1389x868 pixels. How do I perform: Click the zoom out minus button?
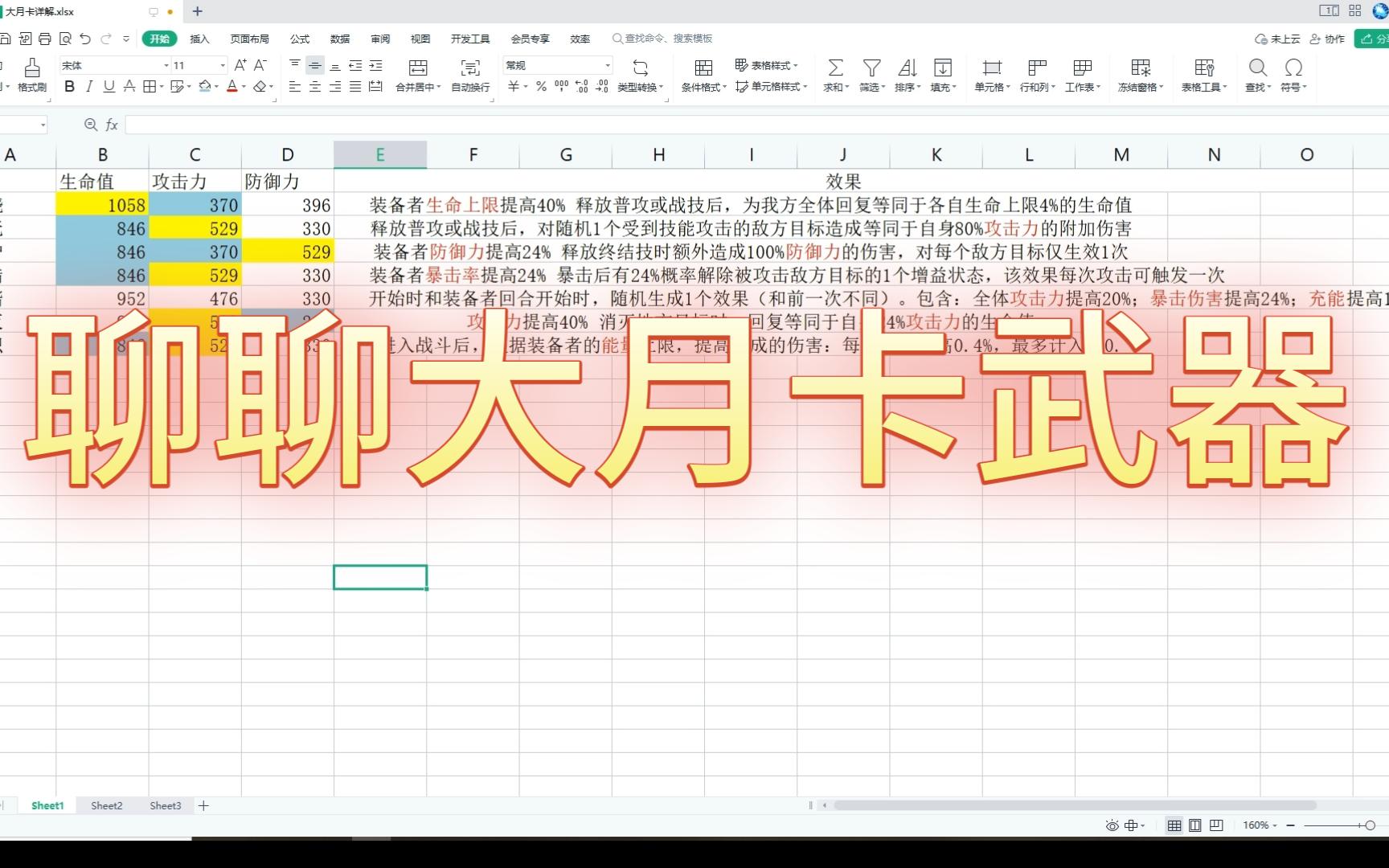[x=1291, y=825]
